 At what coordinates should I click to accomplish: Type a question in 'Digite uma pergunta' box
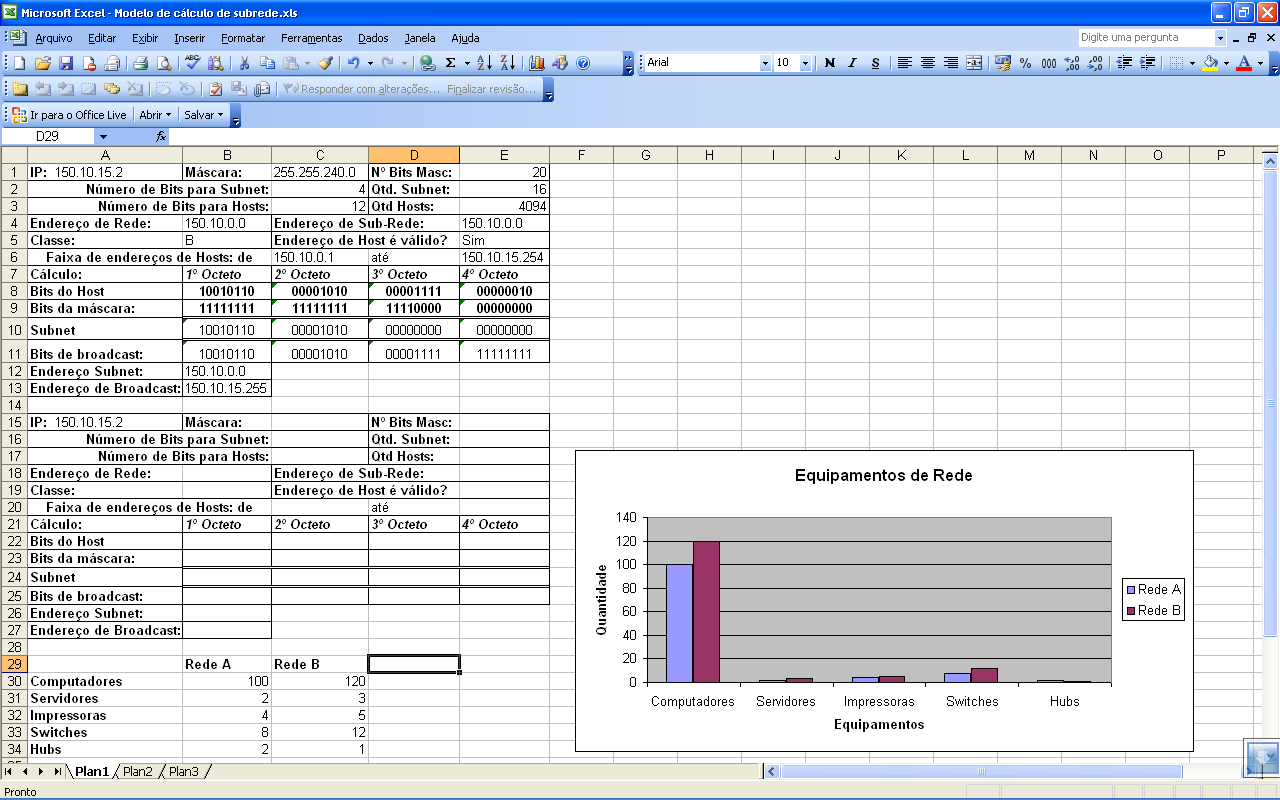pyautogui.click(x=1146, y=38)
